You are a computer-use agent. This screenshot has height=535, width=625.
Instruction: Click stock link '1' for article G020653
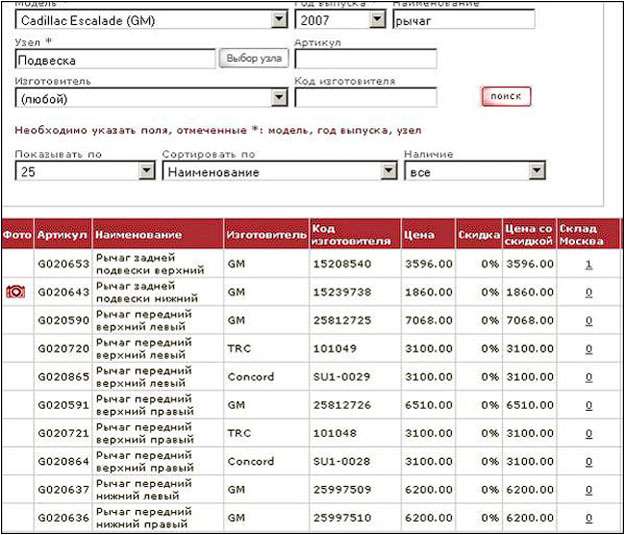(589, 264)
